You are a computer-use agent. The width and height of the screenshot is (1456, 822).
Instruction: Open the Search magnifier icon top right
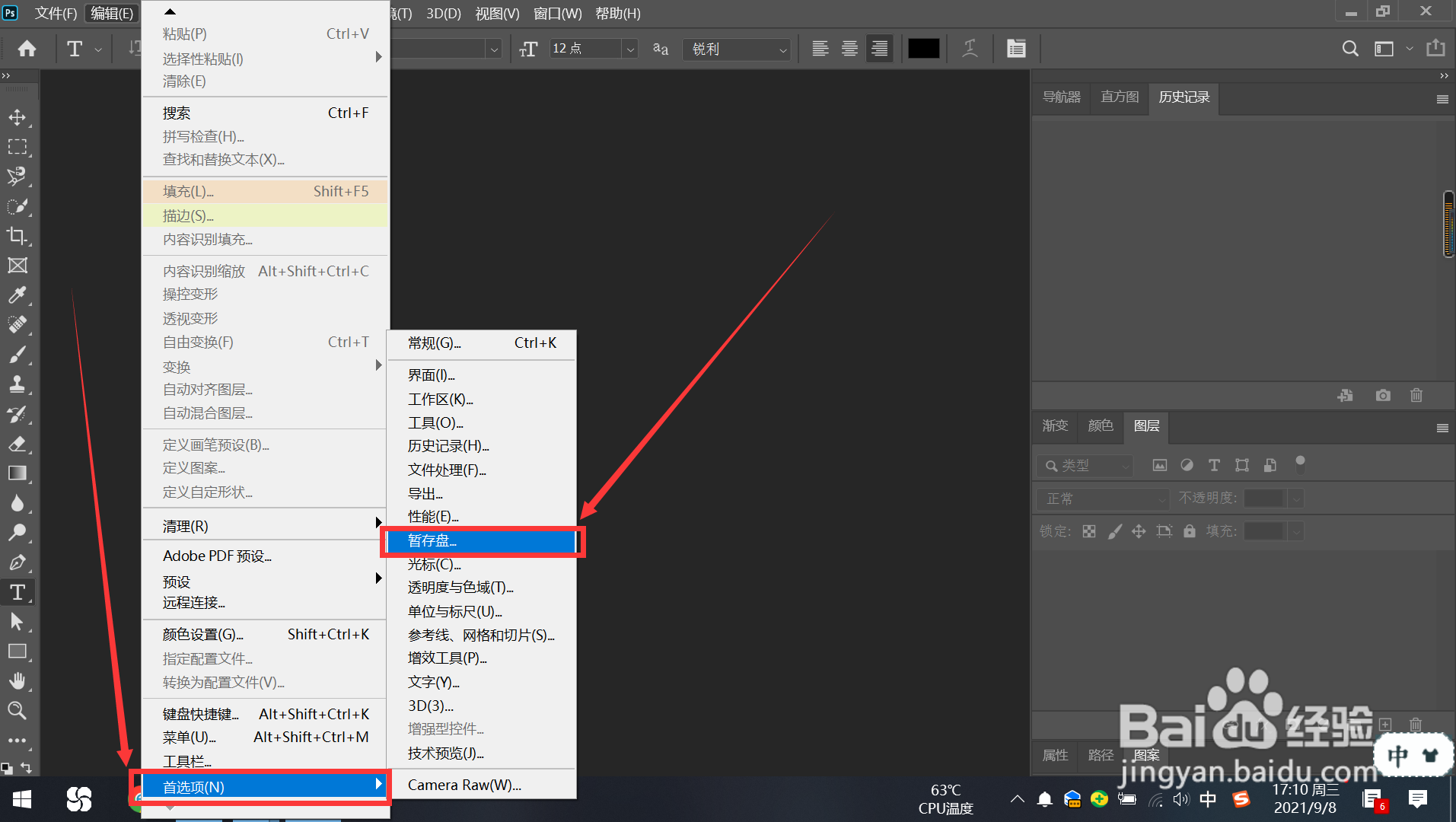1350,49
